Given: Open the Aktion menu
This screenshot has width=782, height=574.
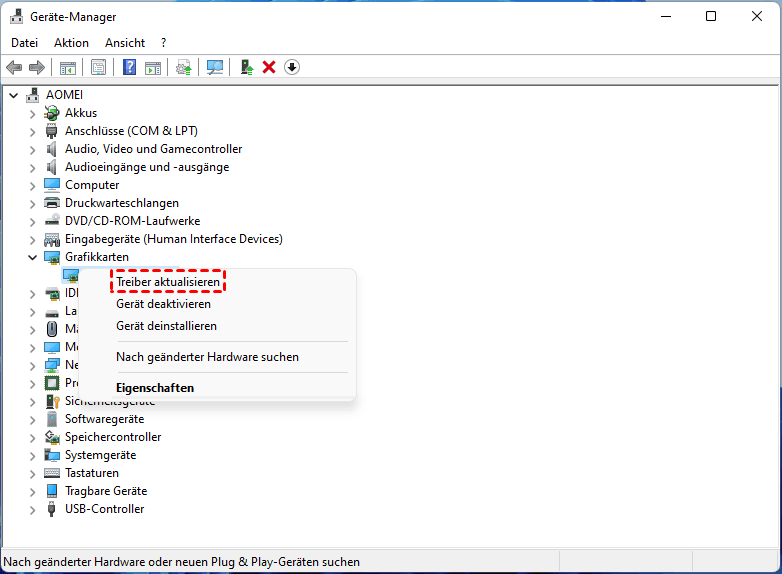Looking at the screenshot, I should coord(71,43).
